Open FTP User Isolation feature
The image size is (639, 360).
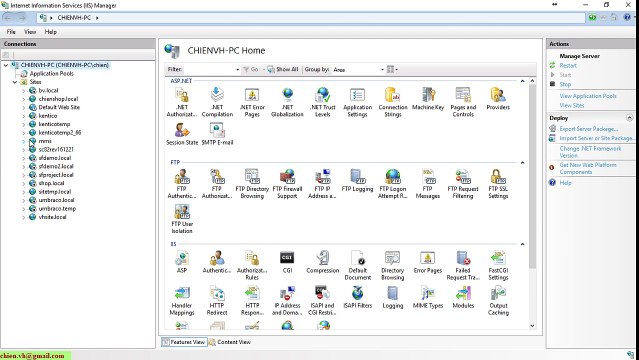pos(182,219)
